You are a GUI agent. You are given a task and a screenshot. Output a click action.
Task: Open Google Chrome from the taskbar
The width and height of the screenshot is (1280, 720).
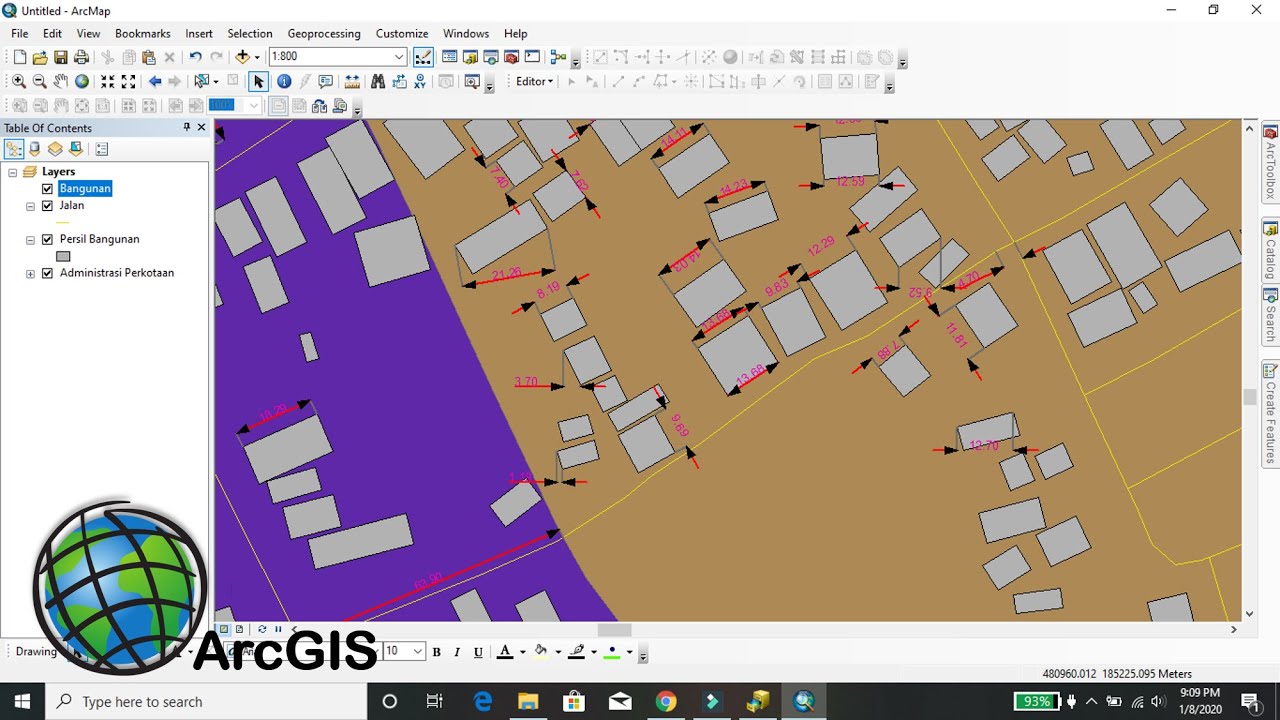click(666, 702)
